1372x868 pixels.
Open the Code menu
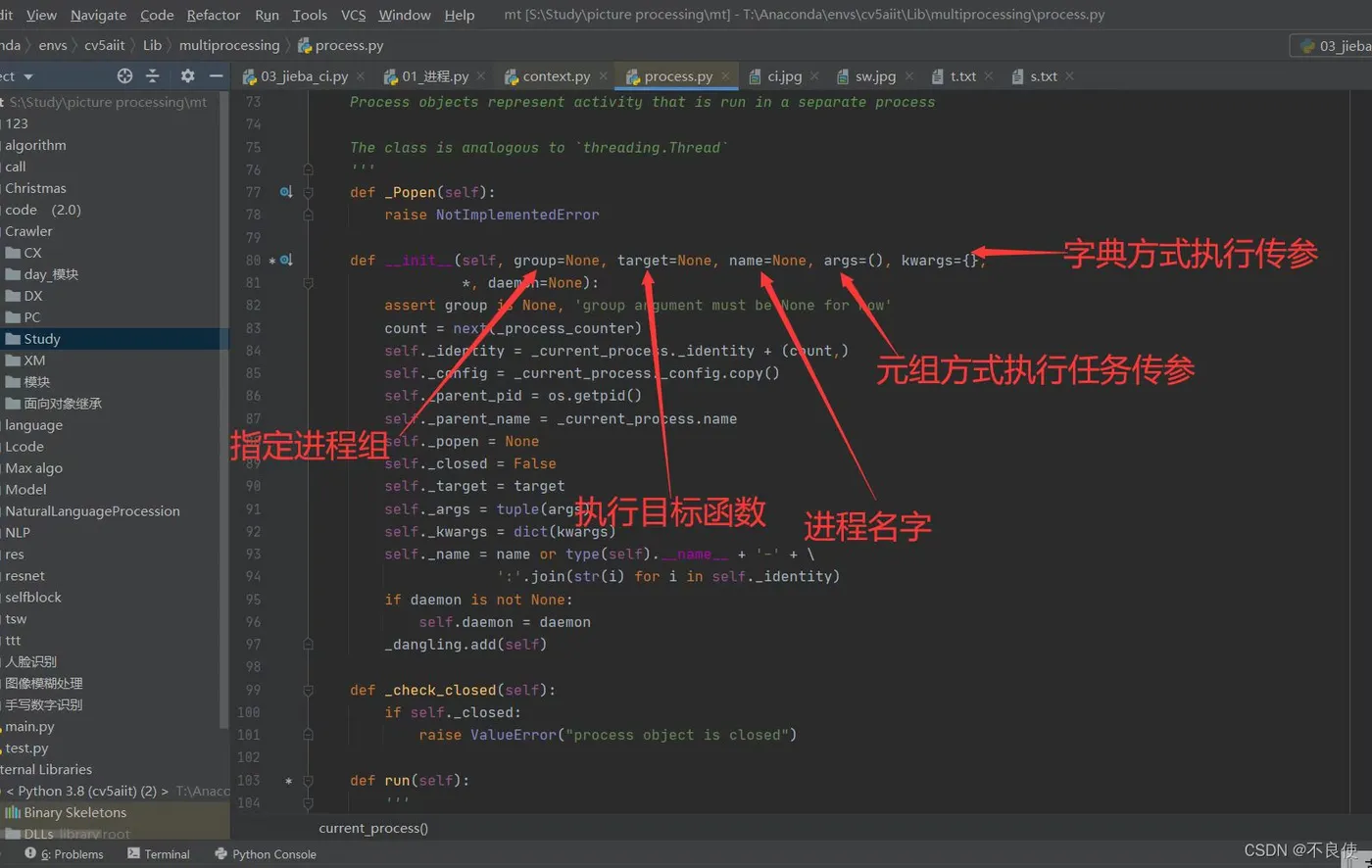[x=157, y=15]
